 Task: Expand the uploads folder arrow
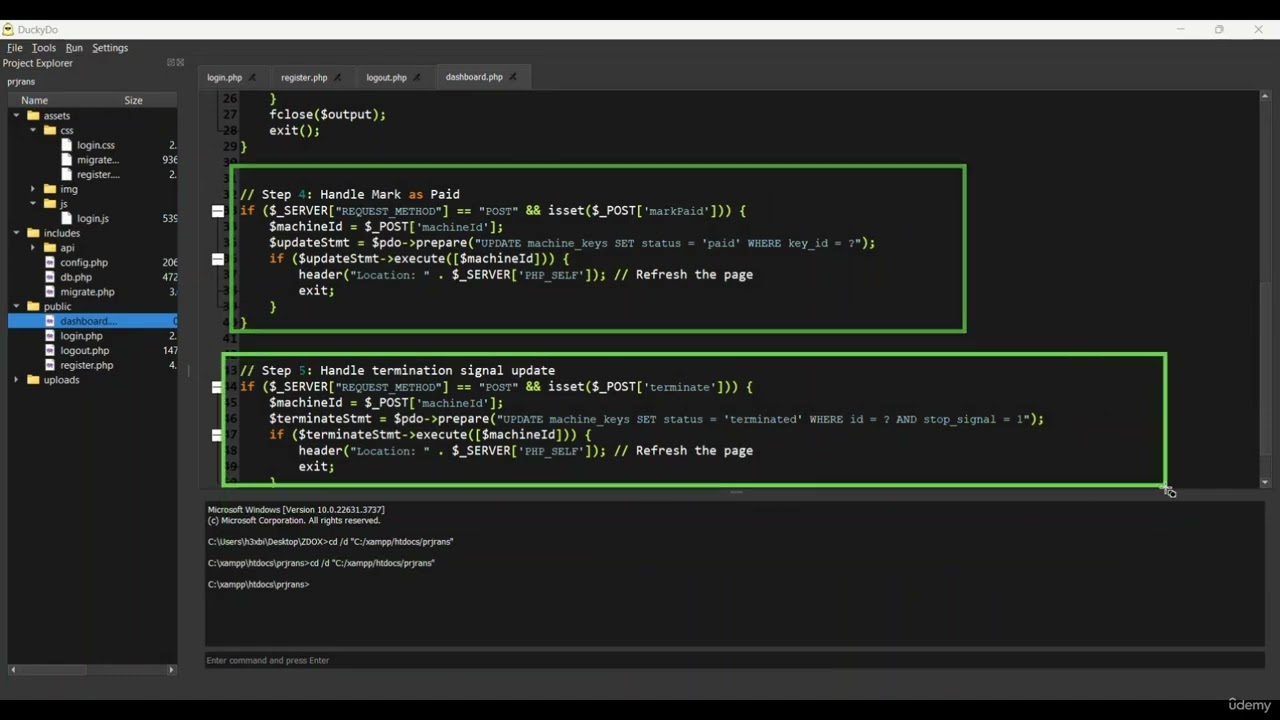[x=16, y=380]
